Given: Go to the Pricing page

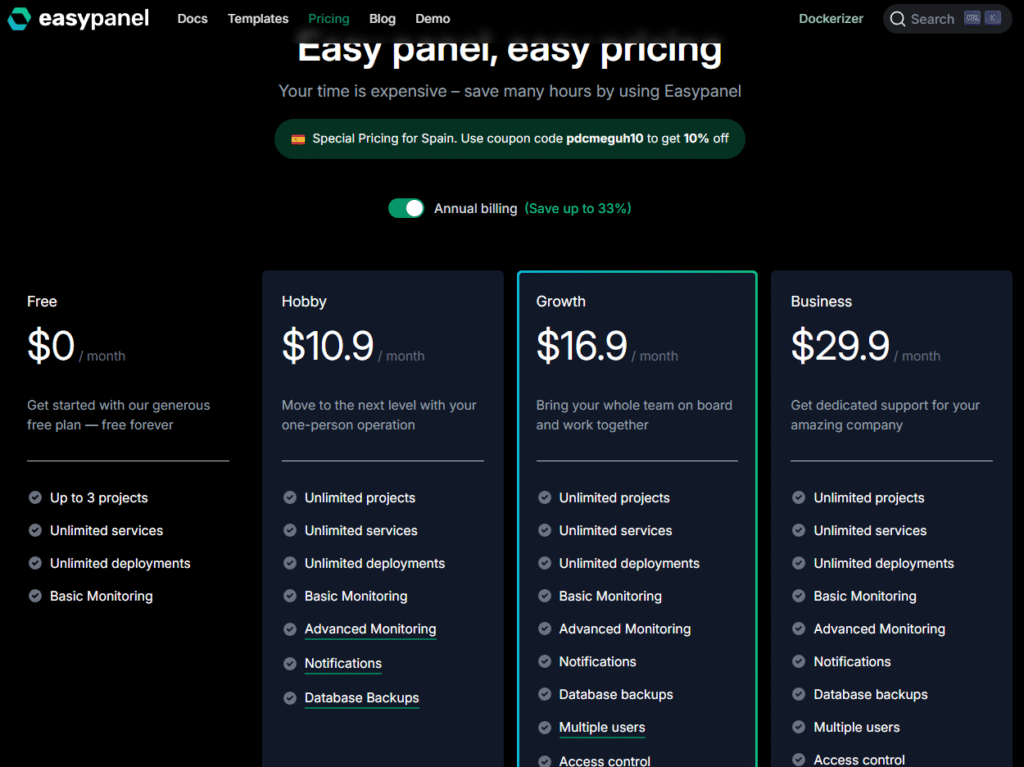Looking at the screenshot, I should coord(328,19).
